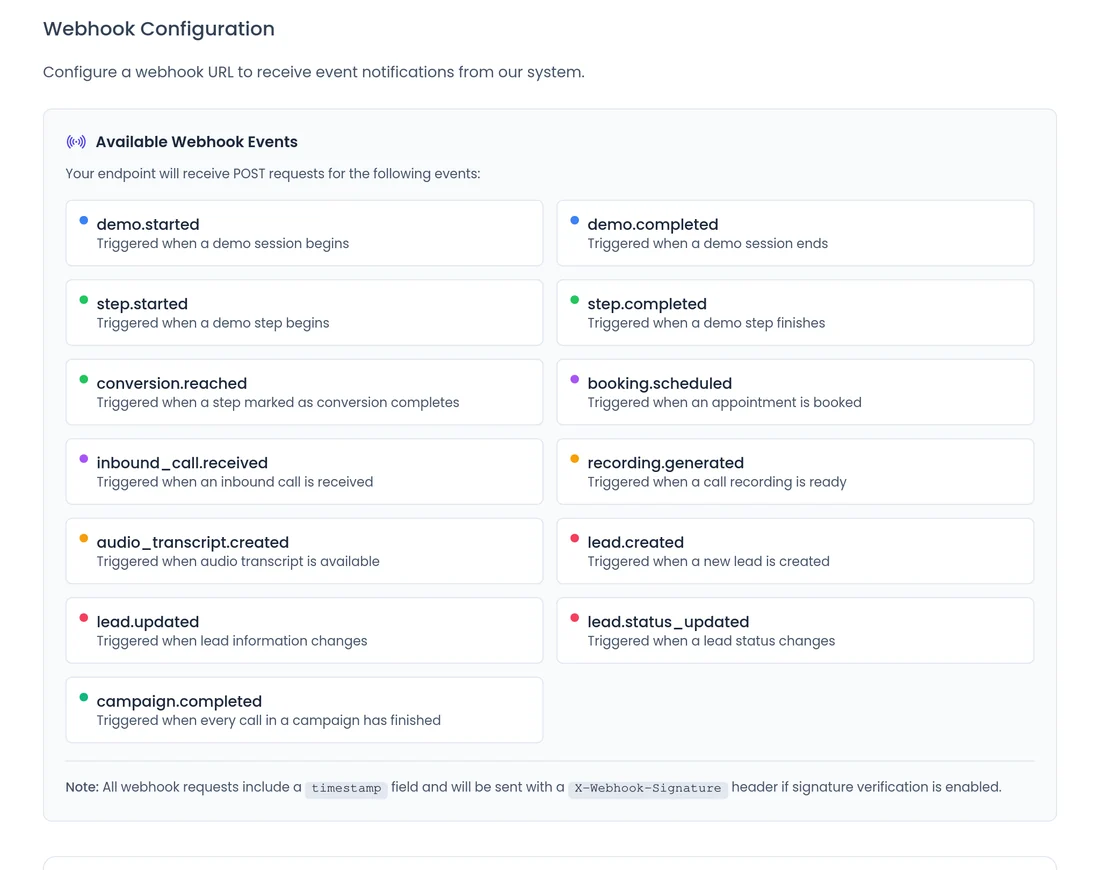Select the campaign.completed event name
The image size is (1100, 870).
click(x=179, y=701)
